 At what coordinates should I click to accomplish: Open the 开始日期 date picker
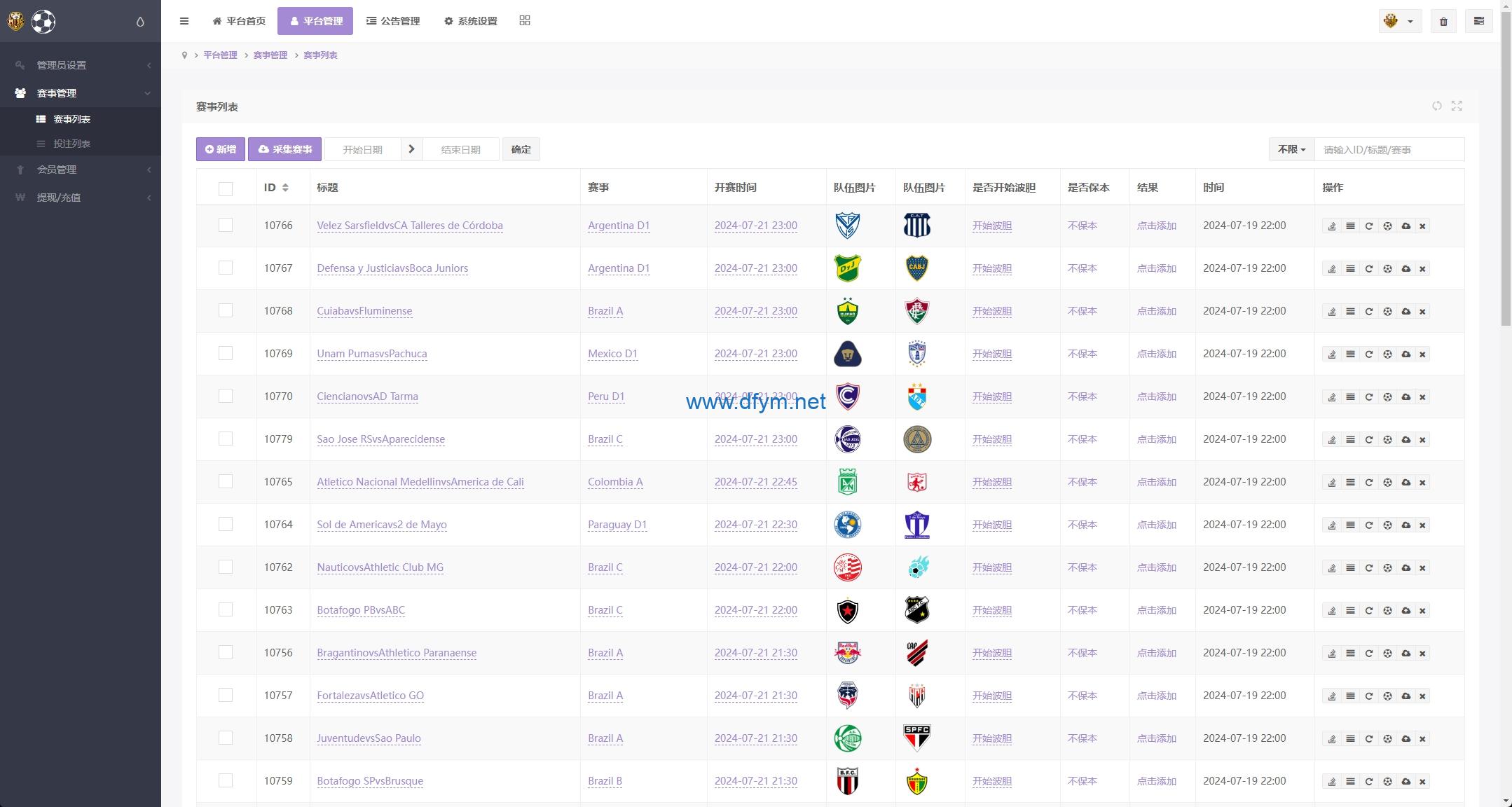[362, 149]
